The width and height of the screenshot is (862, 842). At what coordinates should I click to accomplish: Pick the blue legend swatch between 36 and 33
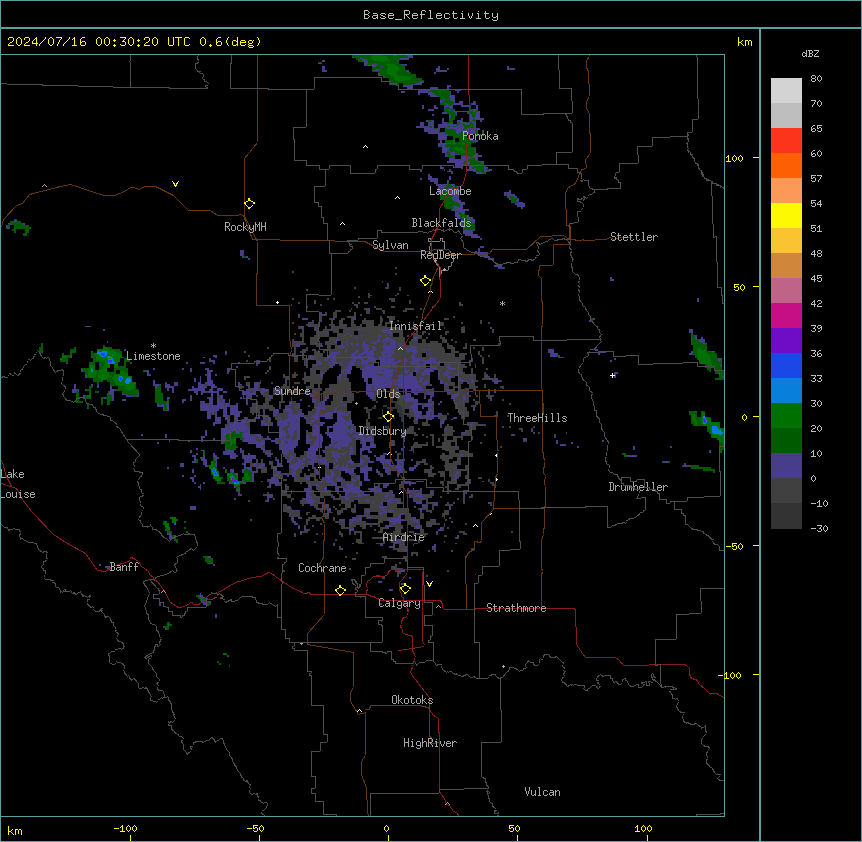point(786,365)
